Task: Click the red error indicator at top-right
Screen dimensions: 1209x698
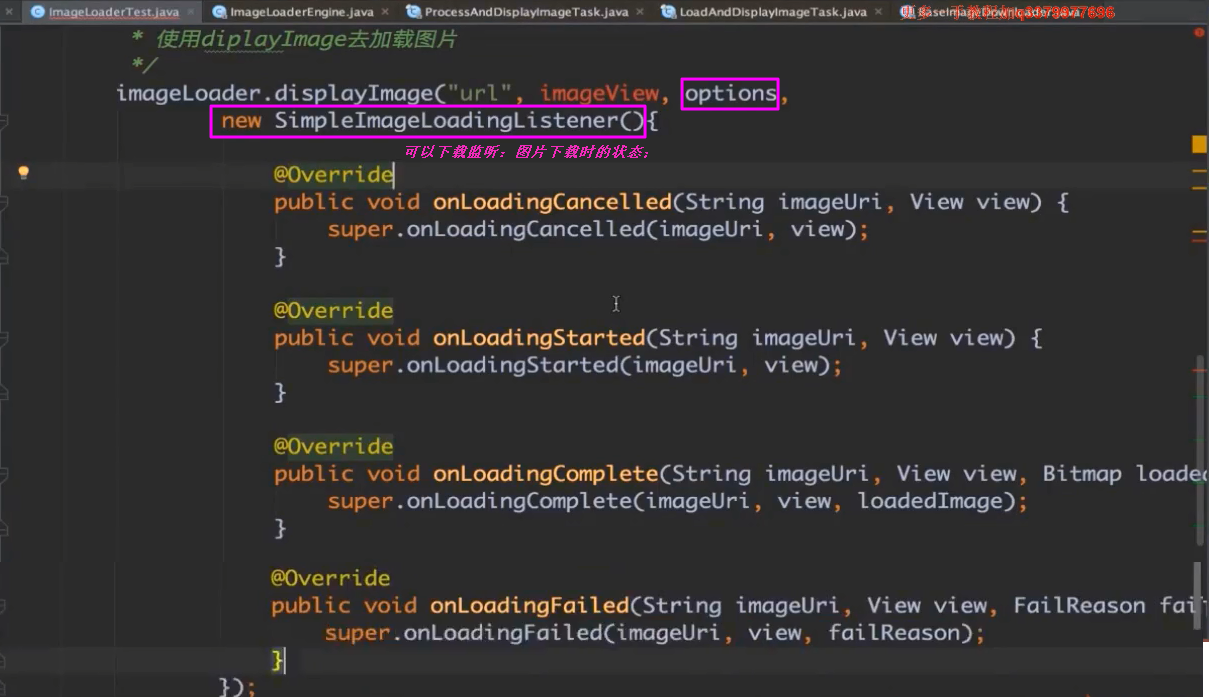Action: click(x=1199, y=33)
